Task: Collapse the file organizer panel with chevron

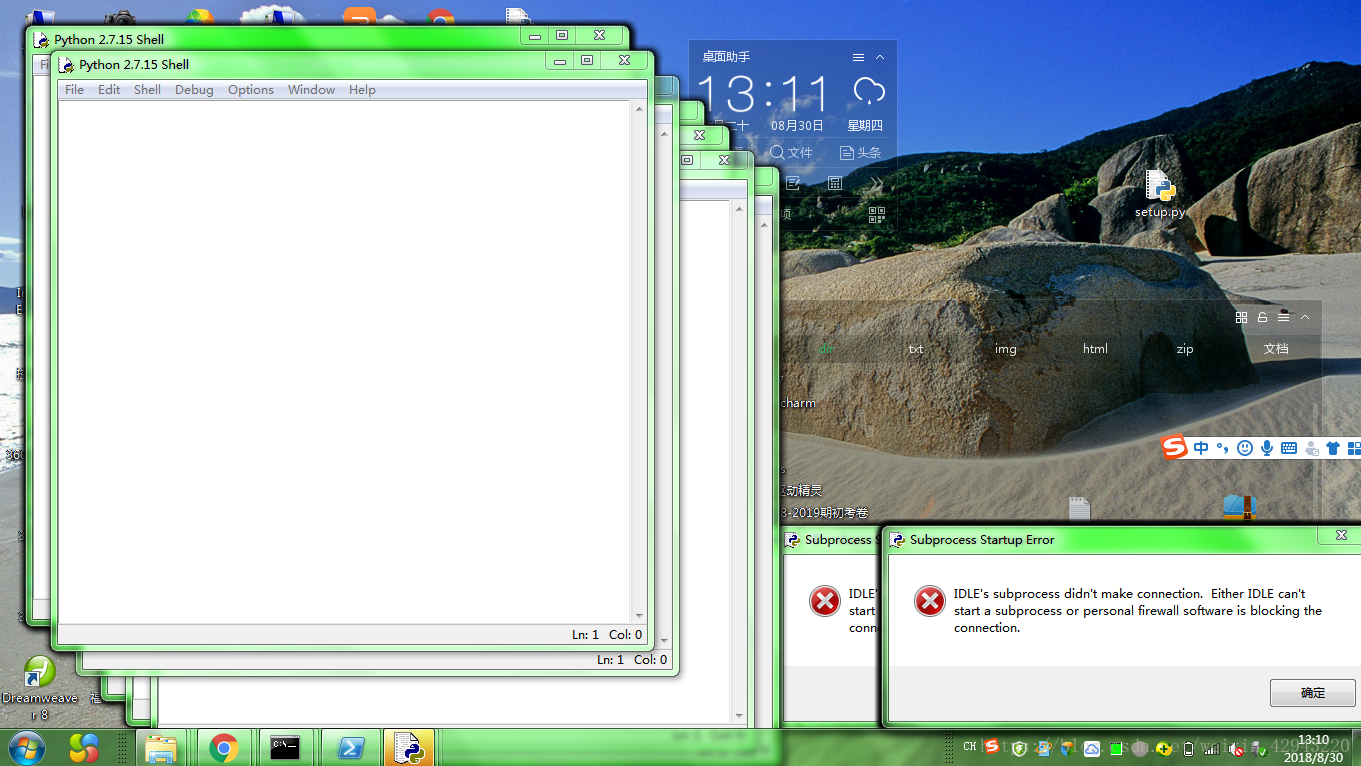Action: click(x=1304, y=317)
